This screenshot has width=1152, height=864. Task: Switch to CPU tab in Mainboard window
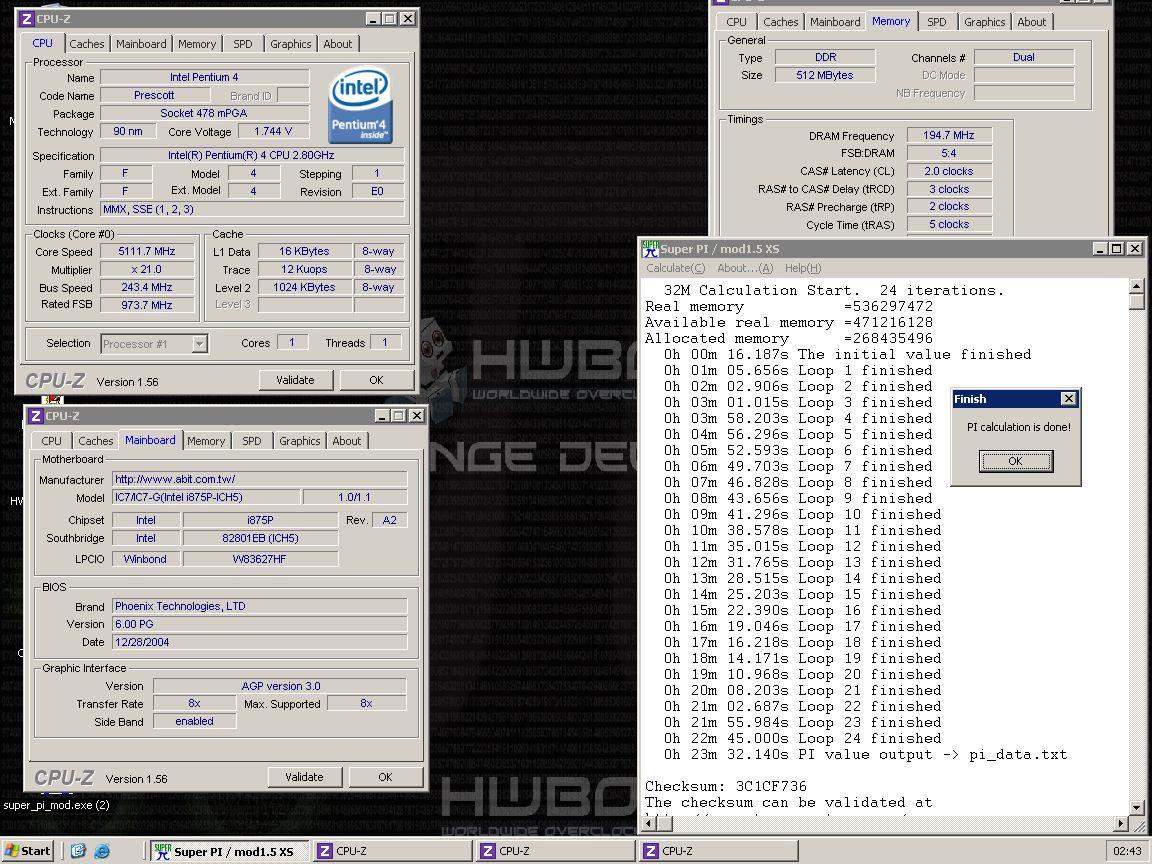coord(51,441)
